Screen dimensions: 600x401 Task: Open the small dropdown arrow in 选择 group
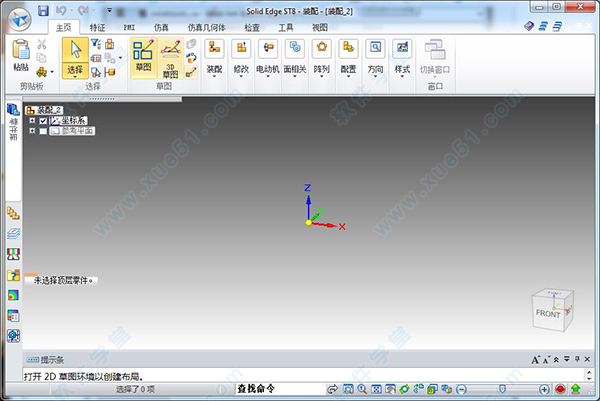tap(121, 58)
